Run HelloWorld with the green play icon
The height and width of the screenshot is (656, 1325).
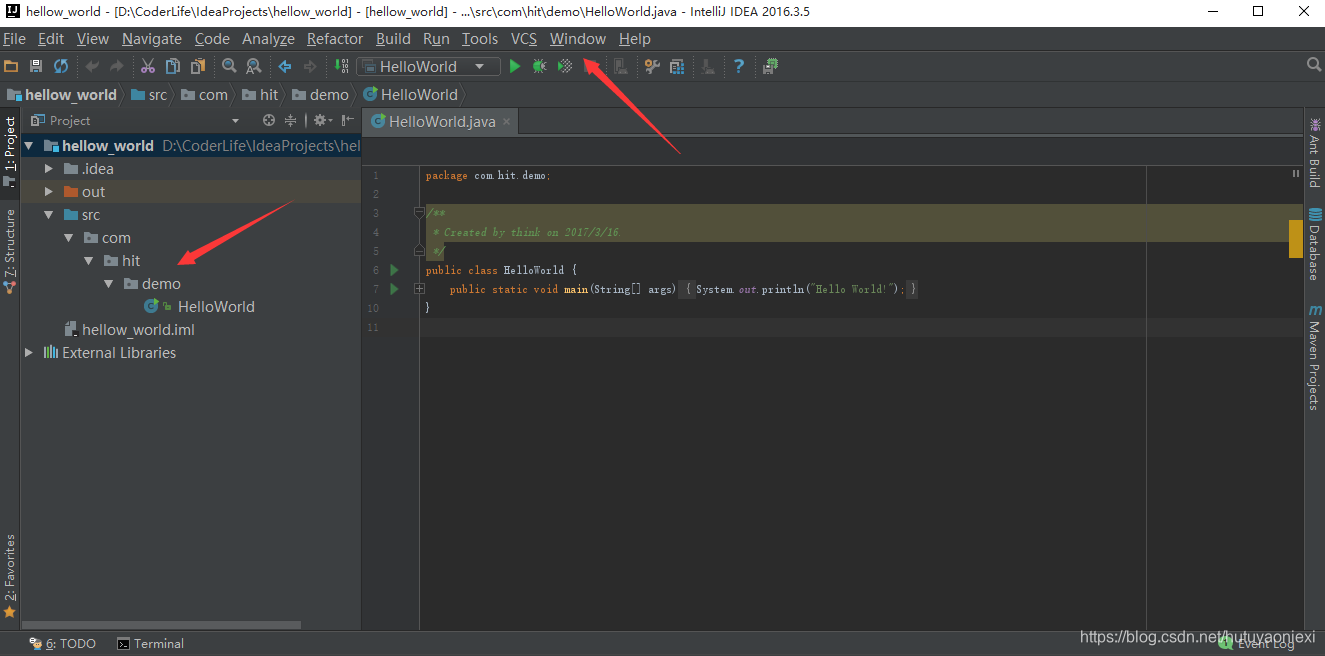pyautogui.click(x=515, y=66)
